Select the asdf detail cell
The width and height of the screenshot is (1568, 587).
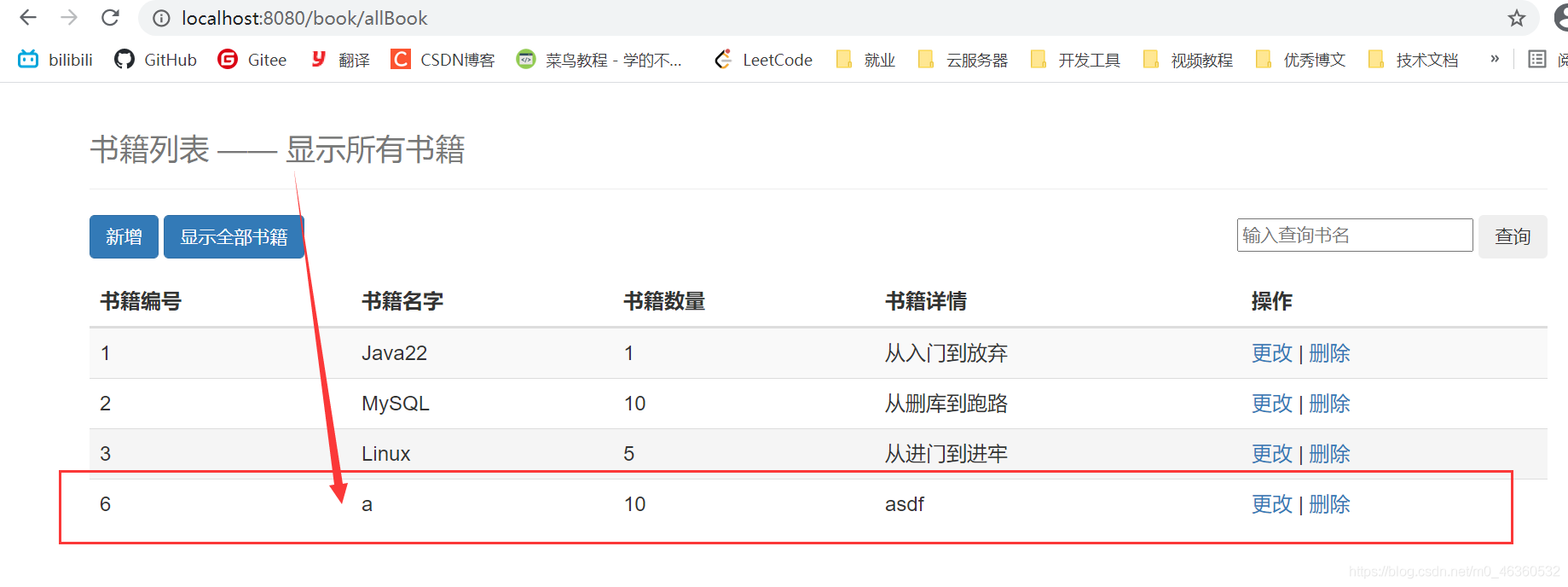pyautogui.click(x=905, y=504)
